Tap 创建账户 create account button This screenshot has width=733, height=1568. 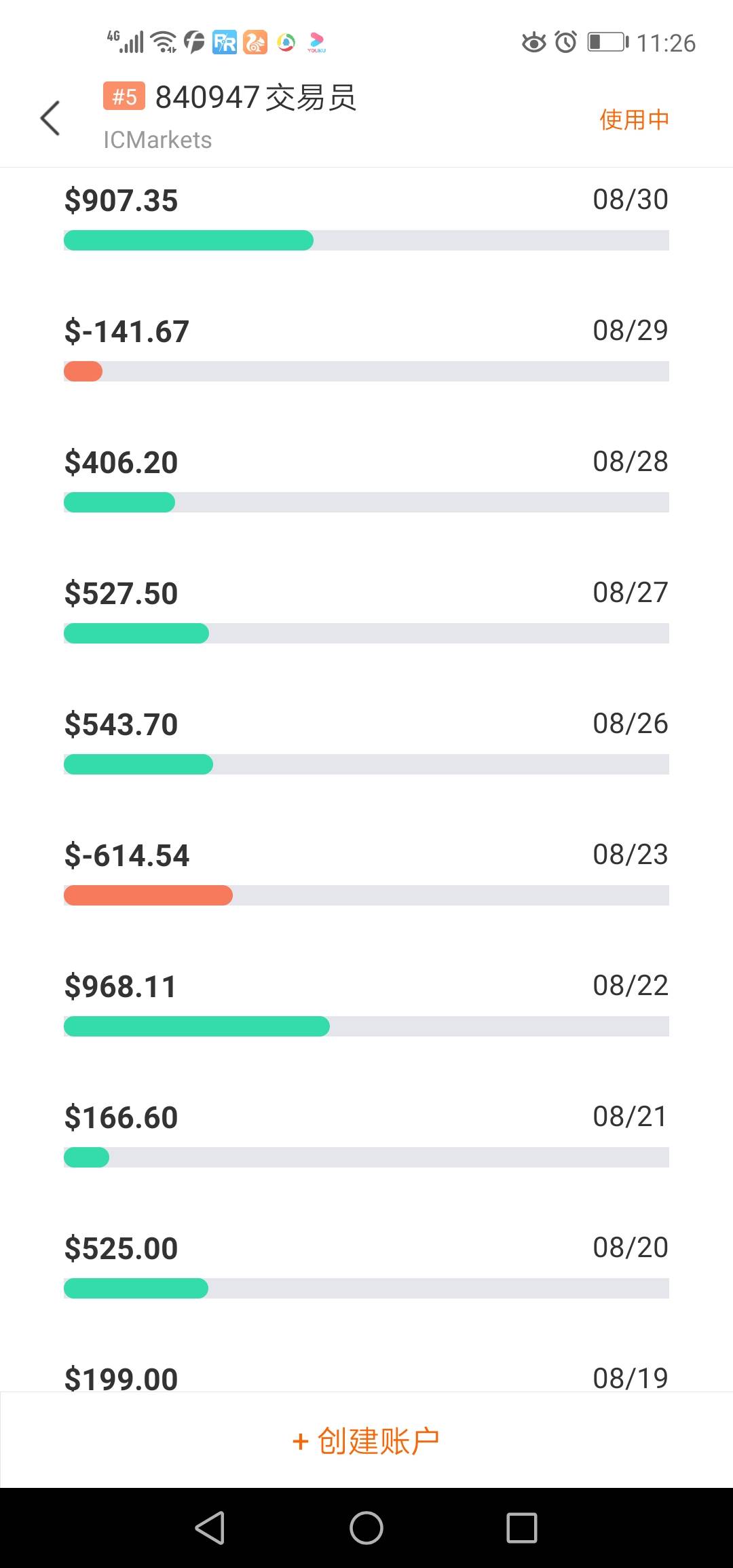(366, 1440)
